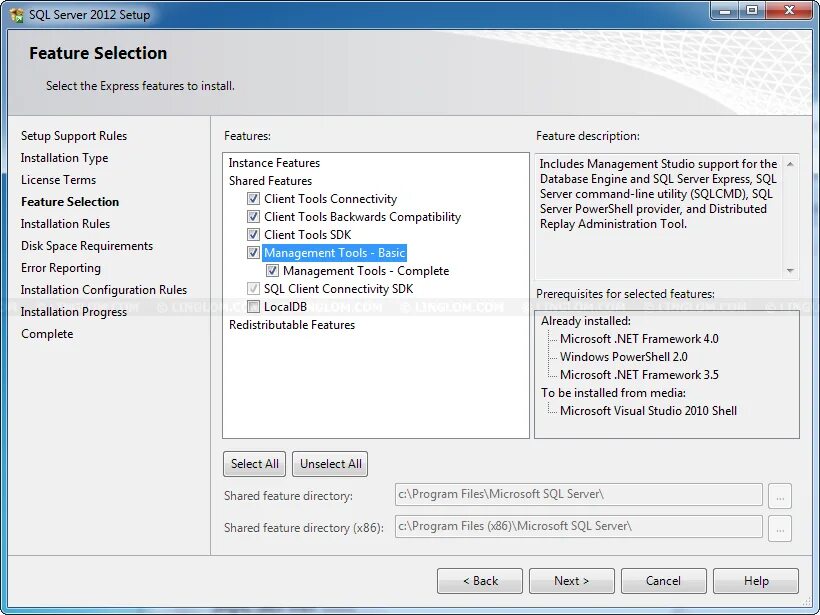
Task: Maximize the SQL Server Setup window
Action: point(752,11)
